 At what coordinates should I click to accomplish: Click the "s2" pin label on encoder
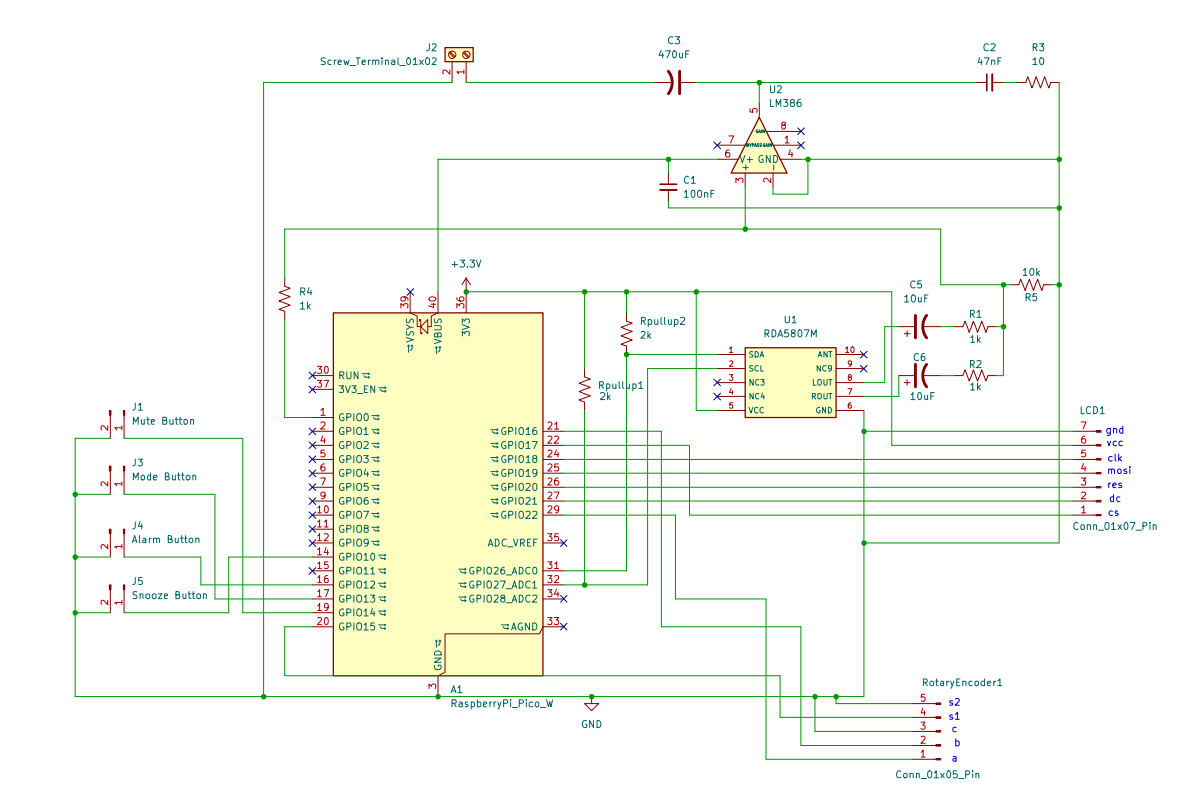tap(954, 703)
